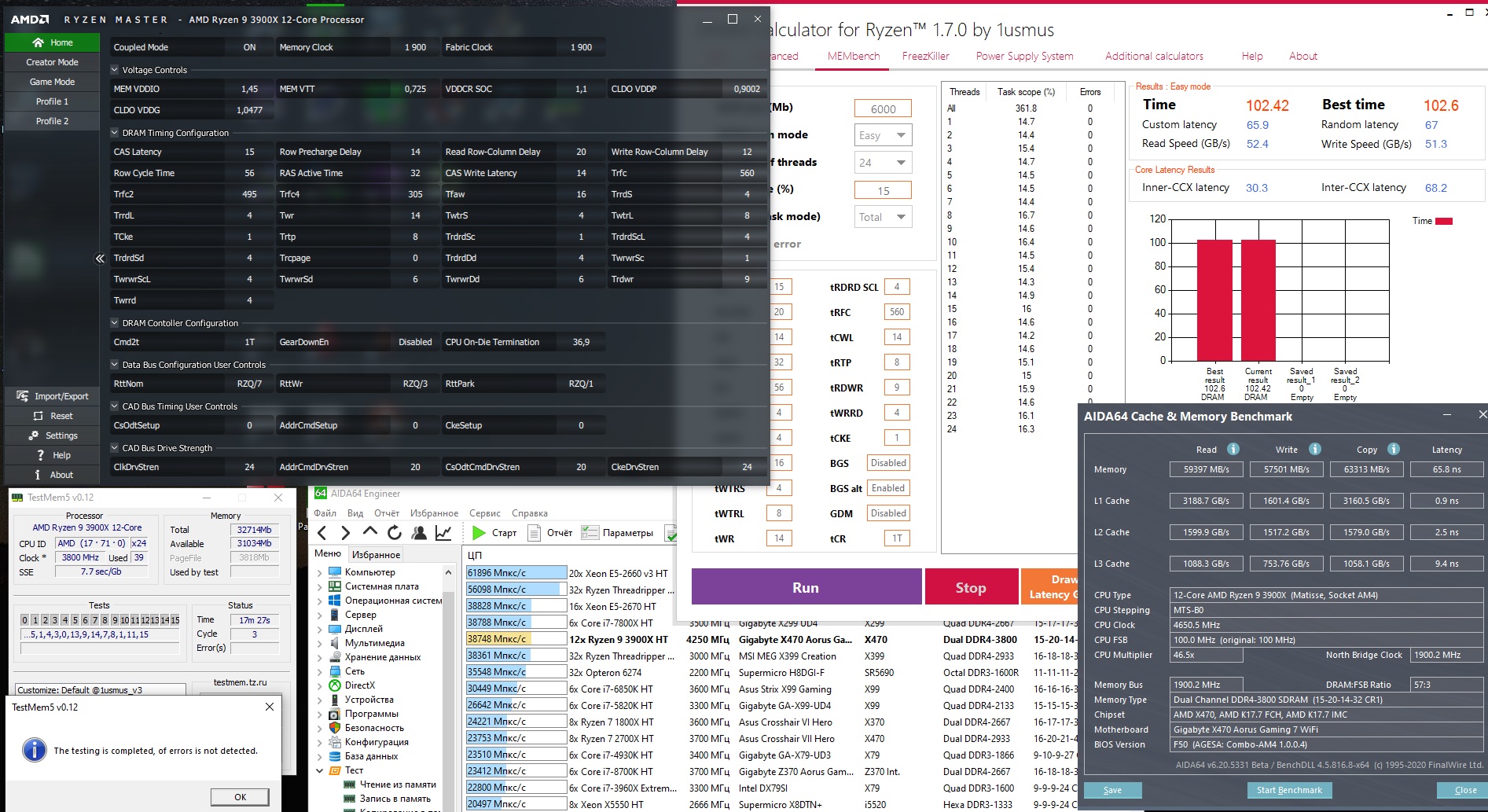1488x812 pixels.
Task: Click AIDA64 report document icon
Action: coord(534,533)
